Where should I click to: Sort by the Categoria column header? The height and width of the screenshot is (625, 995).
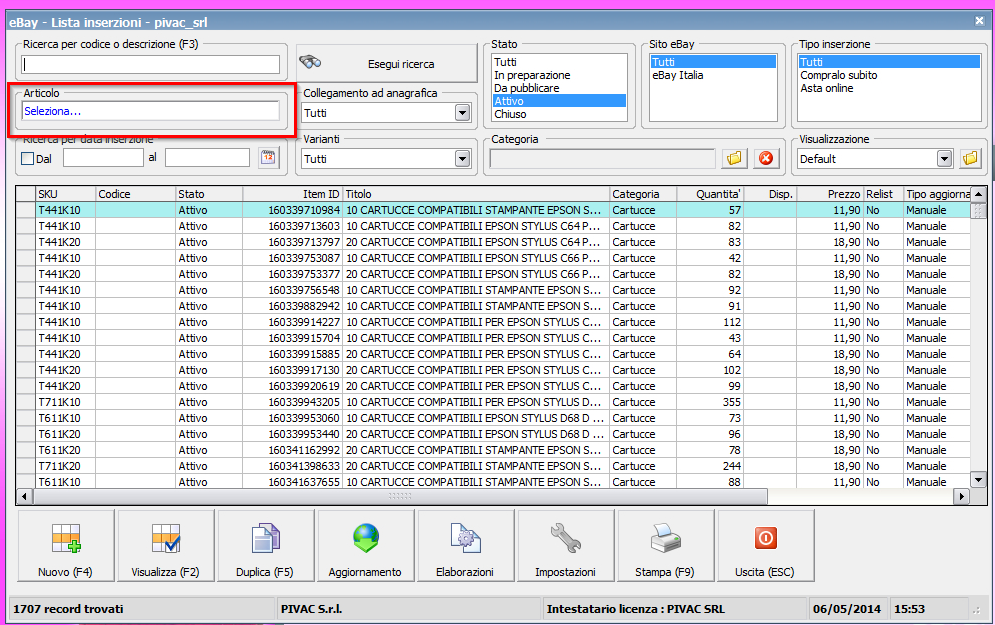643,194
